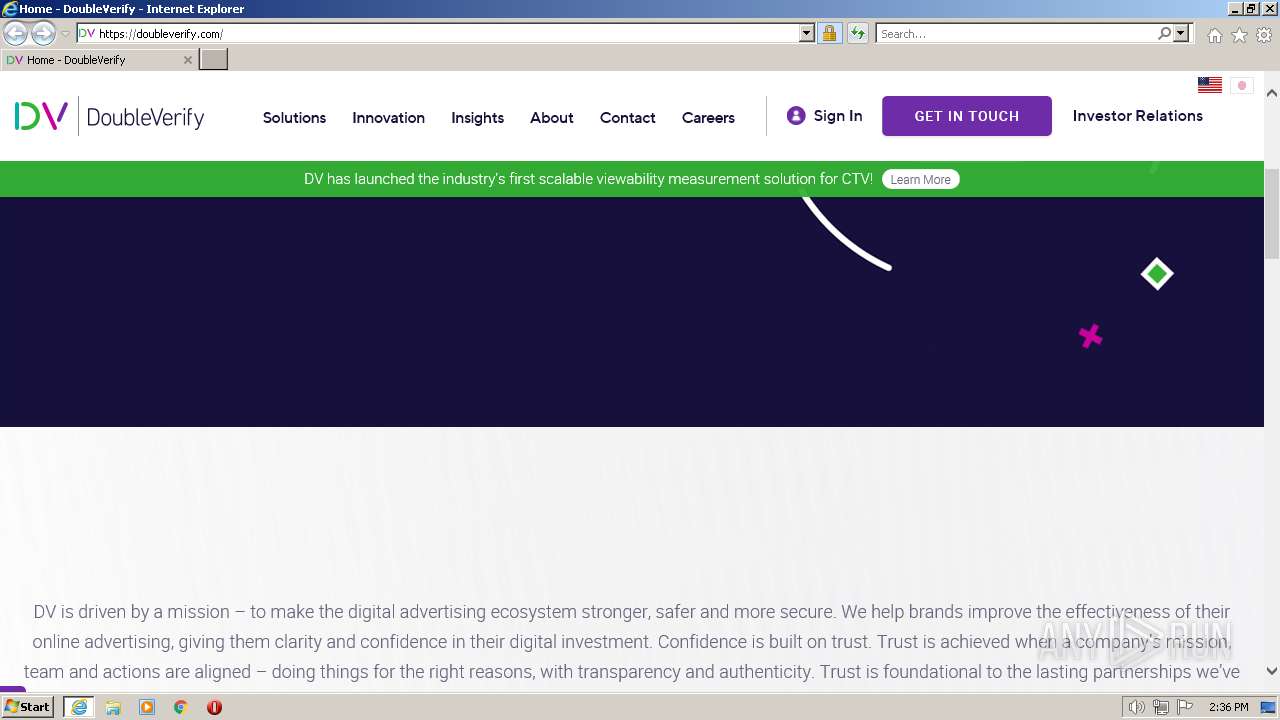Open the Insights menu

pyautogui.click(x=477, y=117)
